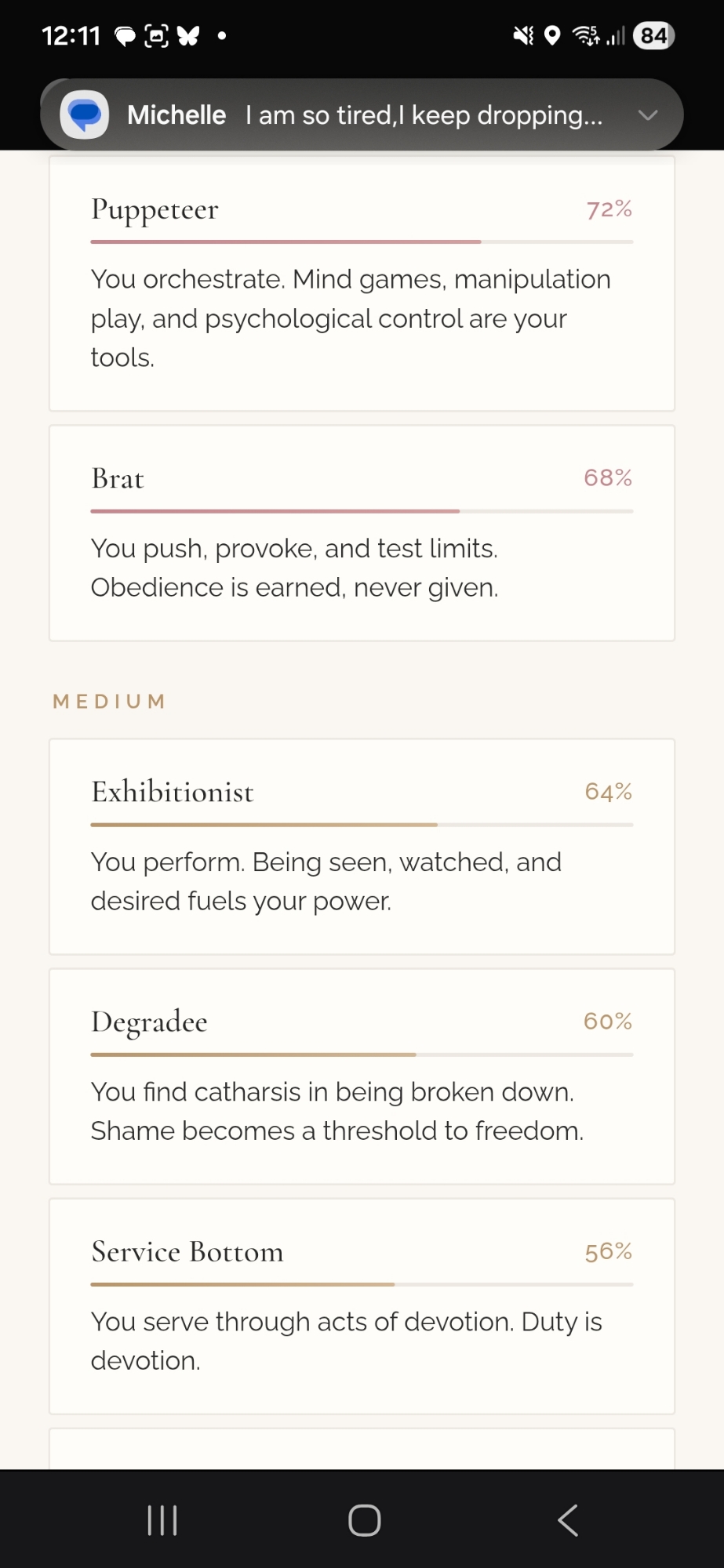Viewport: 724px width, 1568px height.
Task: Select the Puppeteer result heading
Action: tap(155, 209)
